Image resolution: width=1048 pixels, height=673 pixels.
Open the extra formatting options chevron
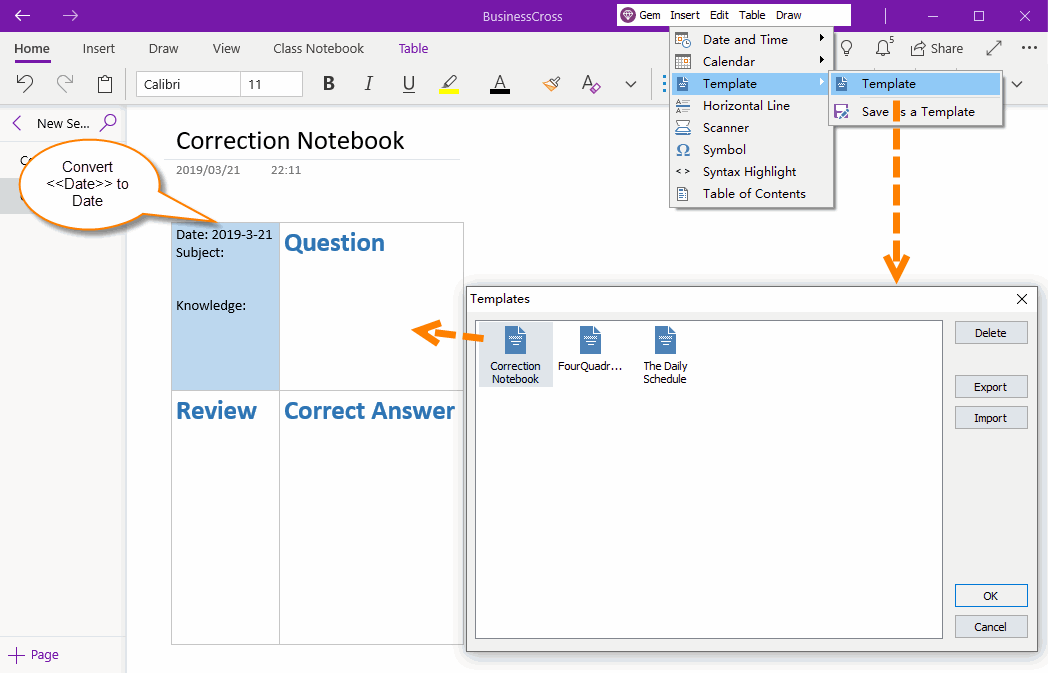point(630,84)
